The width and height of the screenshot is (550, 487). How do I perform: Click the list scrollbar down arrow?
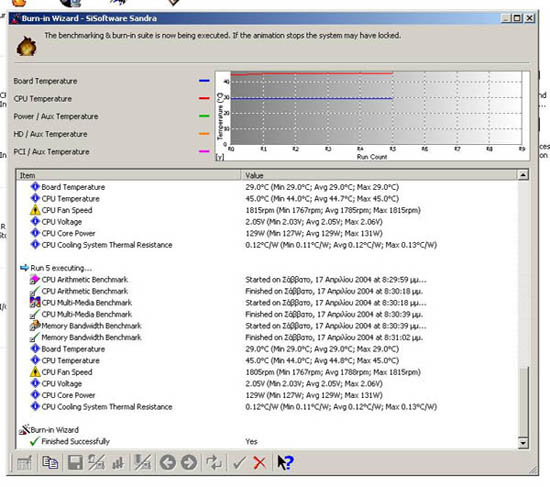(523, 443)
